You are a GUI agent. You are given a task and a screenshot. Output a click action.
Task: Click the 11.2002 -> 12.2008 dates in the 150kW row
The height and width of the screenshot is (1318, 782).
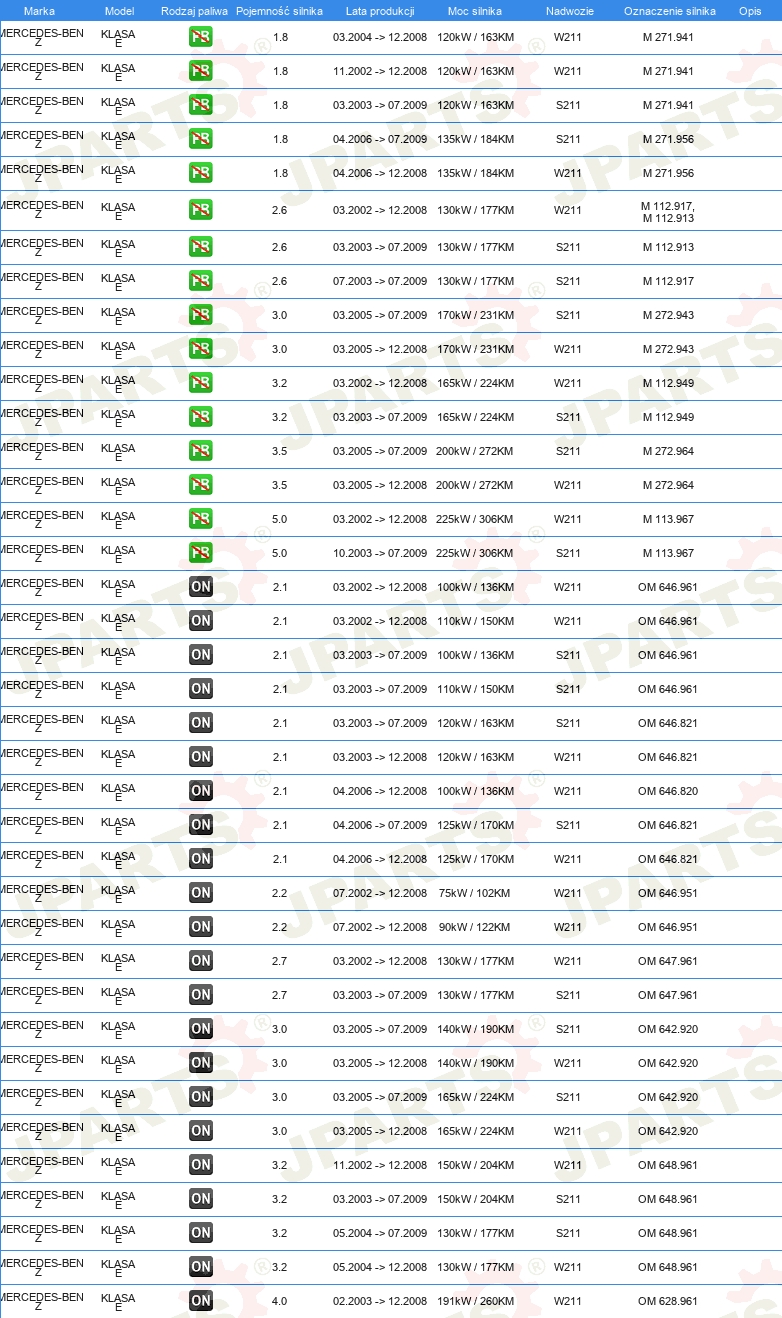[x=380, y=1166]
